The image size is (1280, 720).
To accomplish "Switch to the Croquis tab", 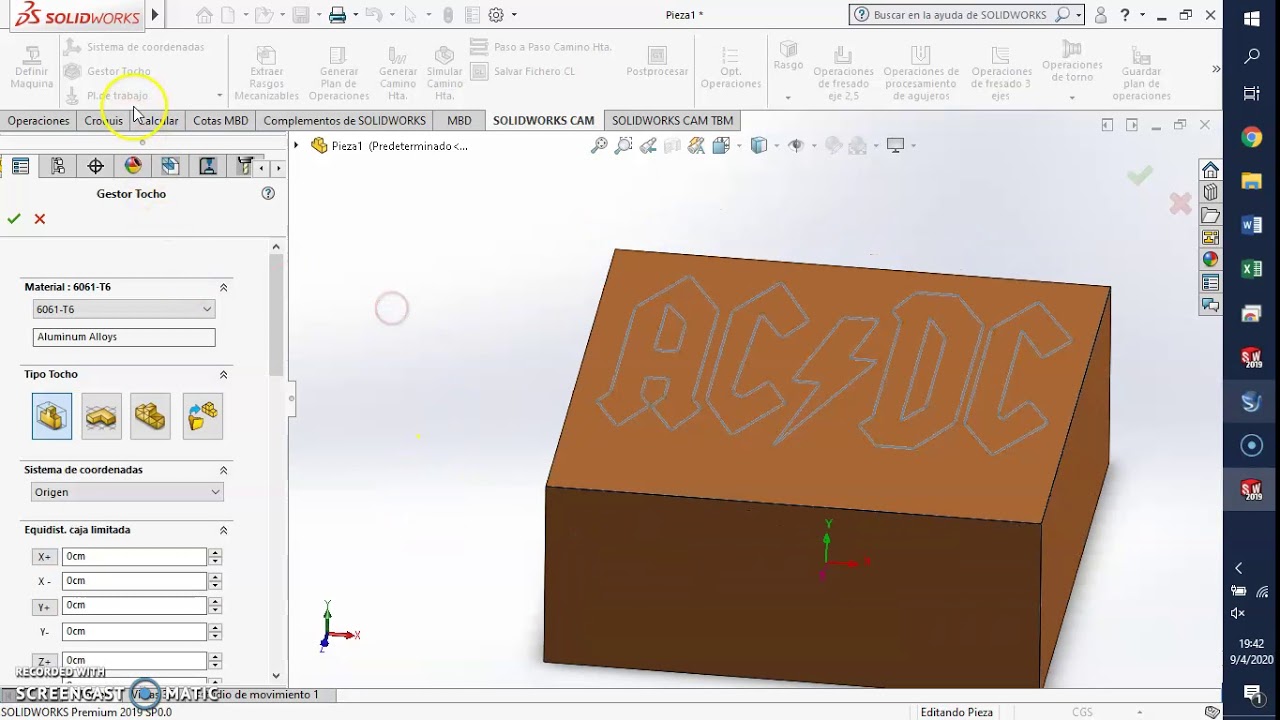I will click(x=104, y=120).
